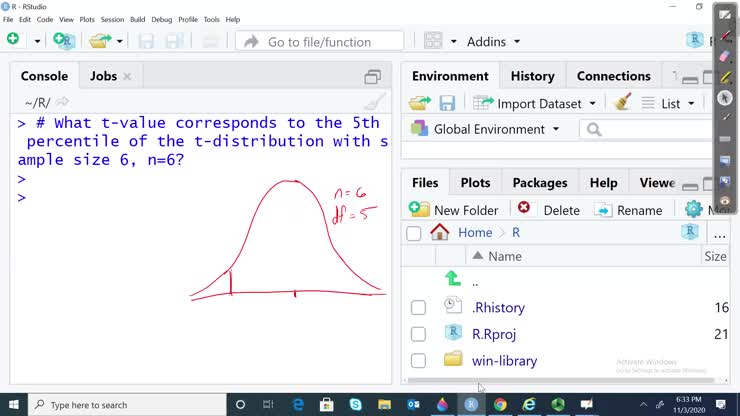Click the New File plus icon
The height and width of the screenshot is (416, 740).
point(13,39)
